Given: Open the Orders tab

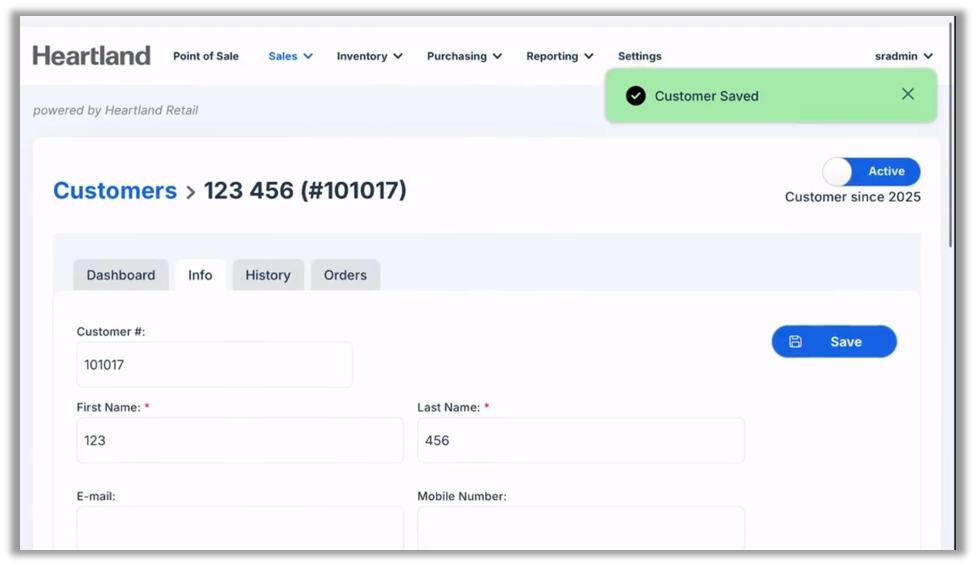Looking at the screenshot, I should click(x=345, y=275).
